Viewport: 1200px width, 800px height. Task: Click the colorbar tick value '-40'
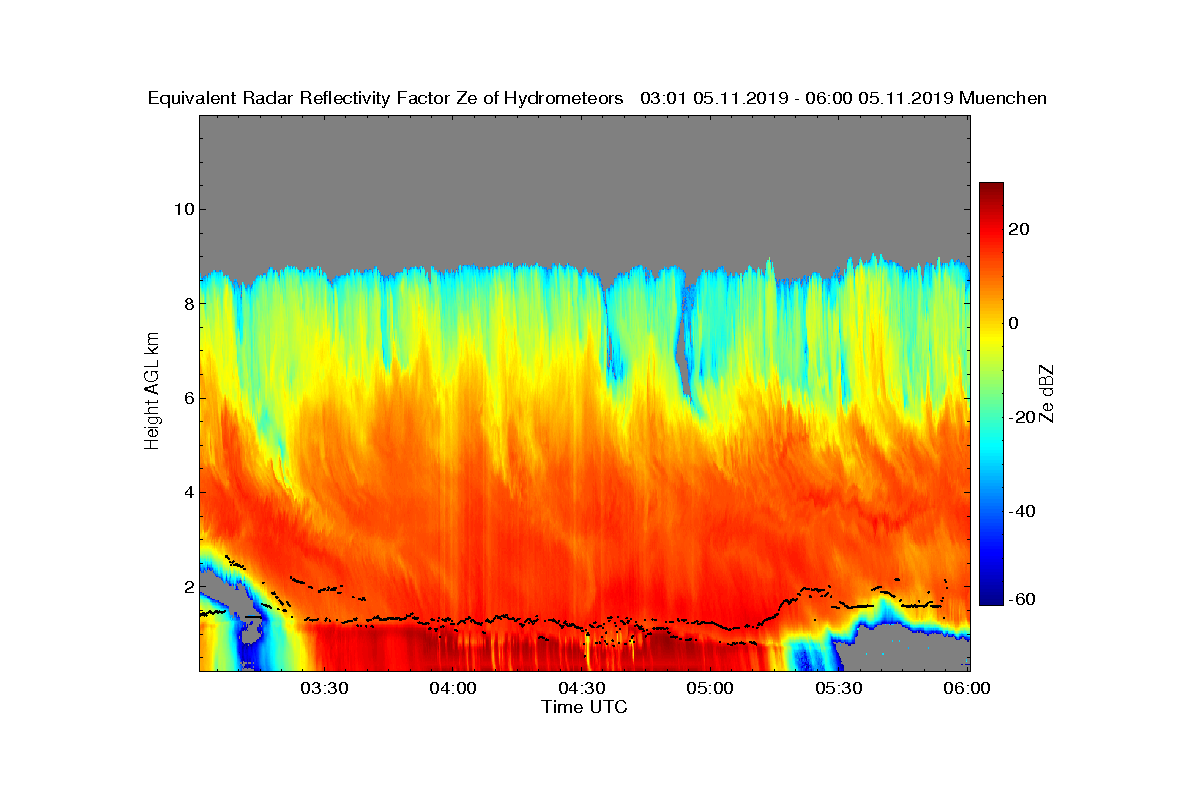click(1020, 512)
